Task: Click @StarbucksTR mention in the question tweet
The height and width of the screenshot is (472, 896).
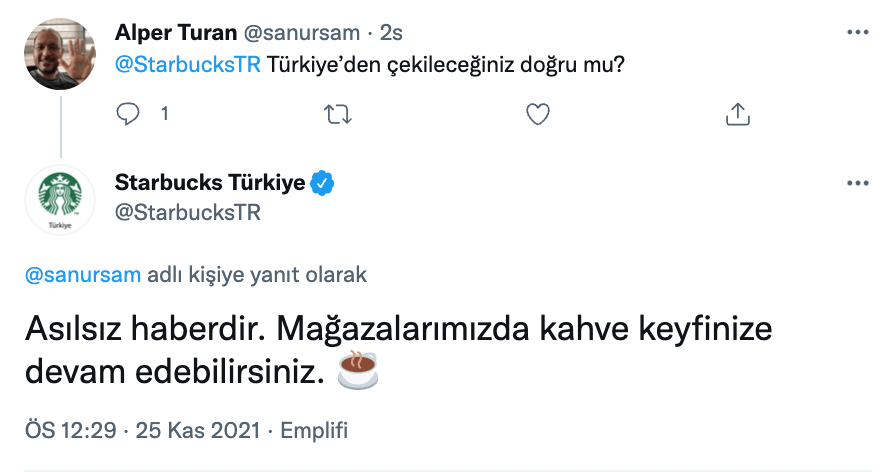Action: [189, 64]
